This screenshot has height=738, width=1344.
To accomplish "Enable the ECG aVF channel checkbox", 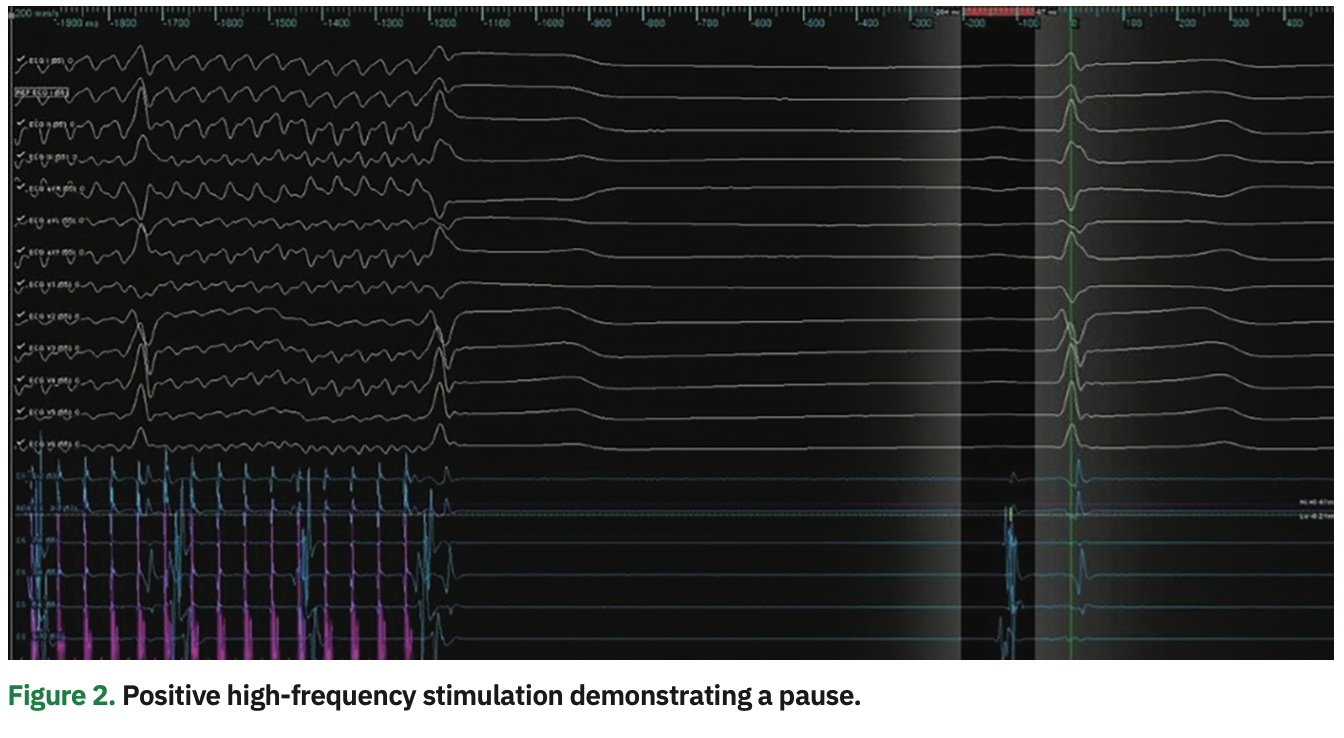I will 20,252.
